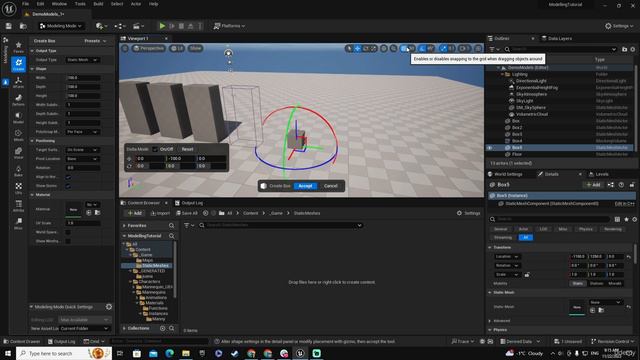Toggle the Delta Mode On/Off checkbox
The height and width of the screenshot is (360, 640).
click(x=155, y=149)
